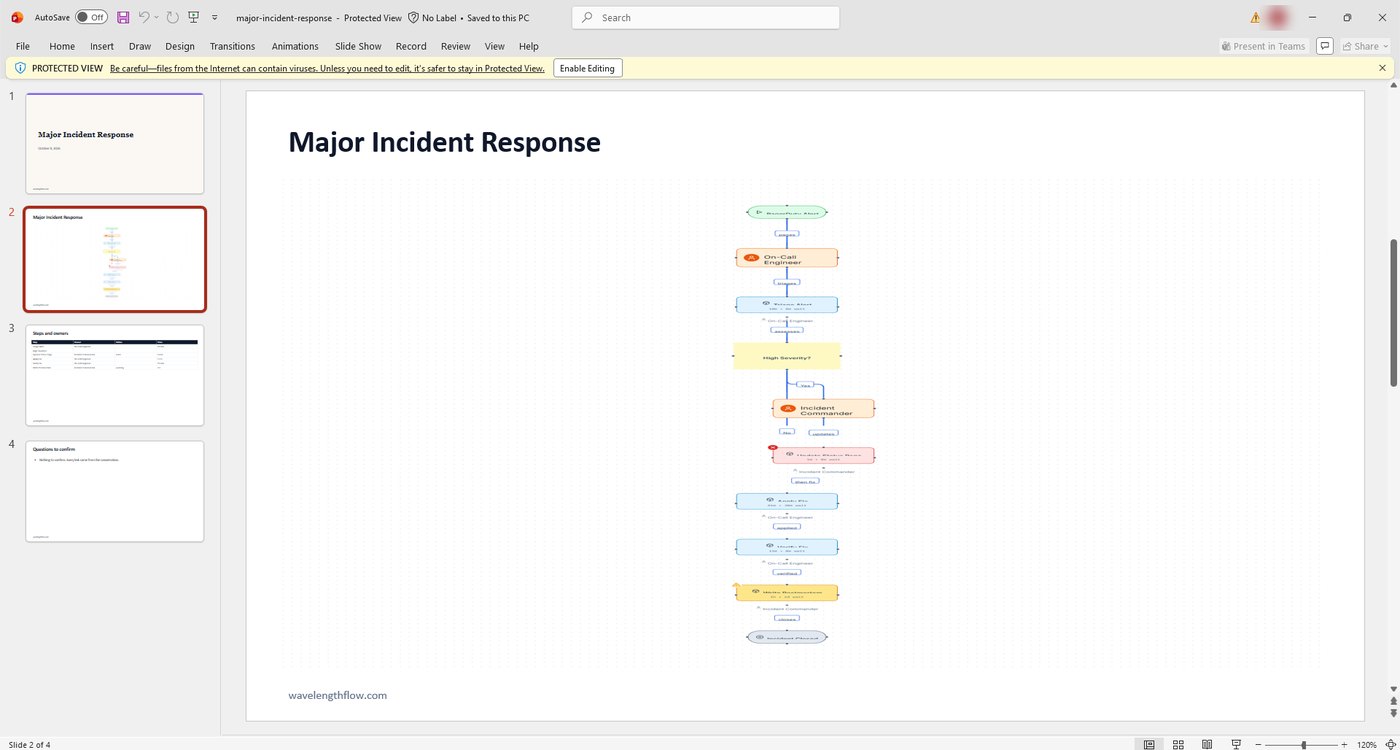Open the Animations tab

pyautogui.click(x=295, y=46)
